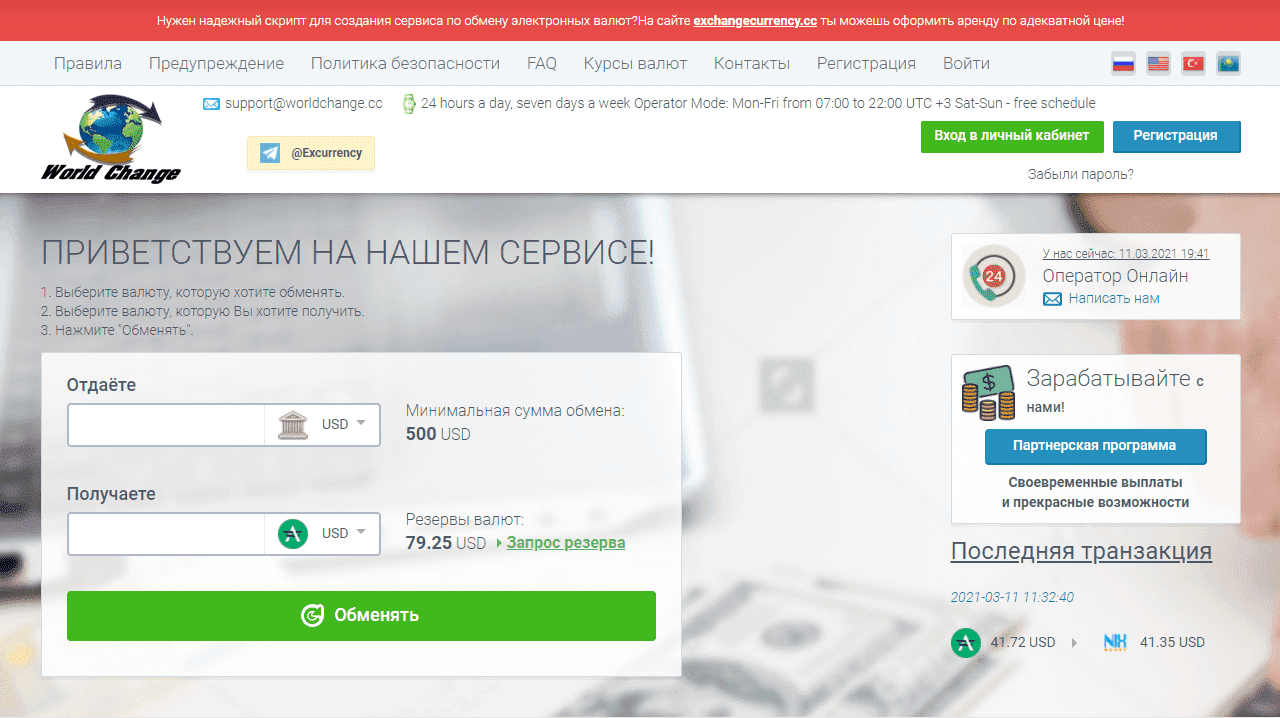
Task: Expand the Получаете currency dropdown
Action: coord(322,534)
